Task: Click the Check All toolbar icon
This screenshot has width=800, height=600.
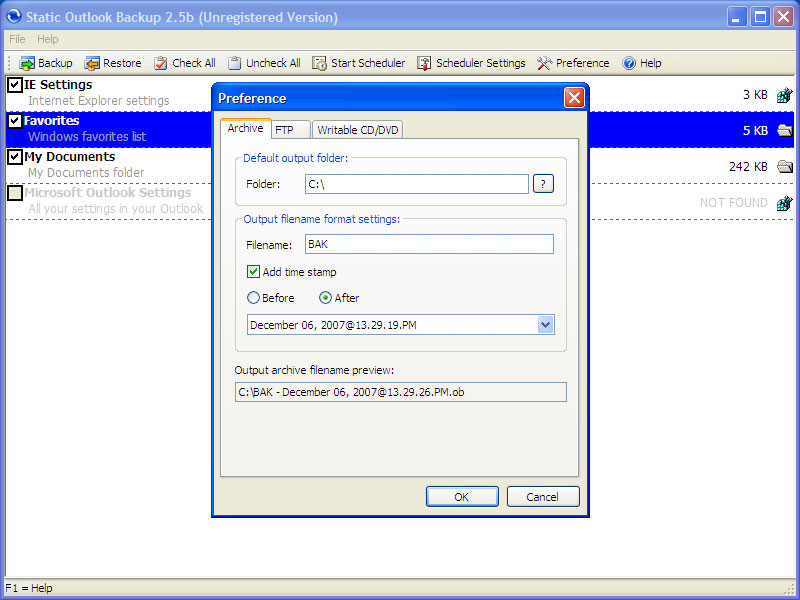Action: click(161, 63)
